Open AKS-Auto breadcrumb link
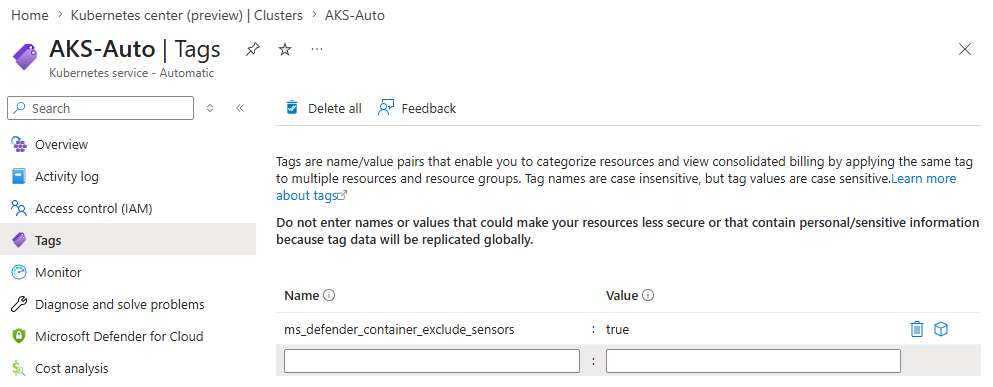993x387 pixels. (355, 15)
